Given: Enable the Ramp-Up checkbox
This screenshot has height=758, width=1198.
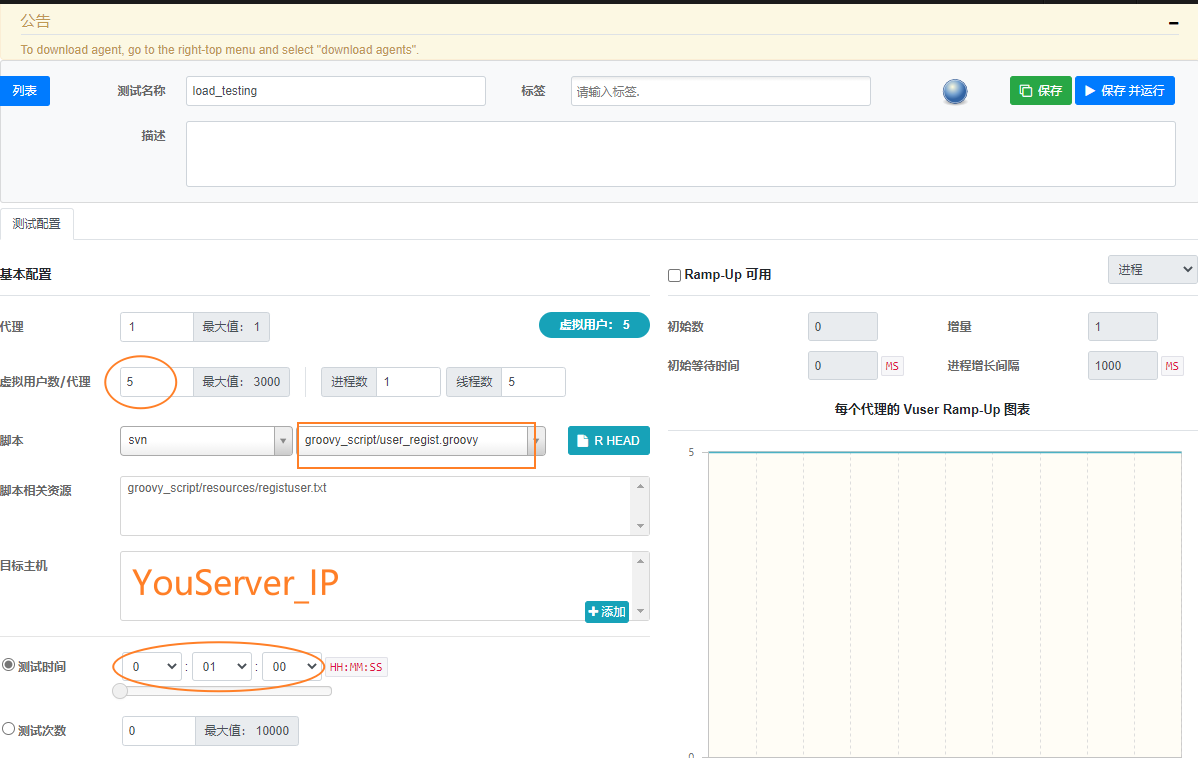Looking at the screenshot, I should click(x=674, y=275).
